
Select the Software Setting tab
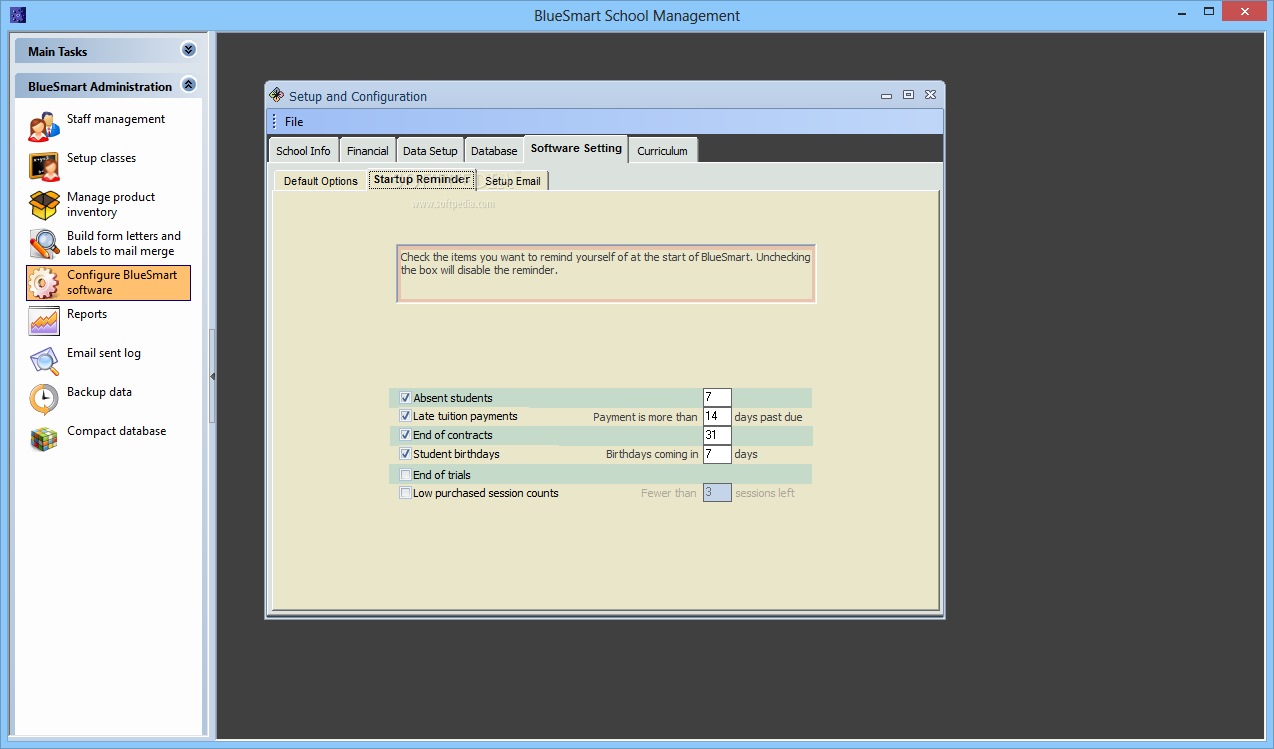click(576, 148)
